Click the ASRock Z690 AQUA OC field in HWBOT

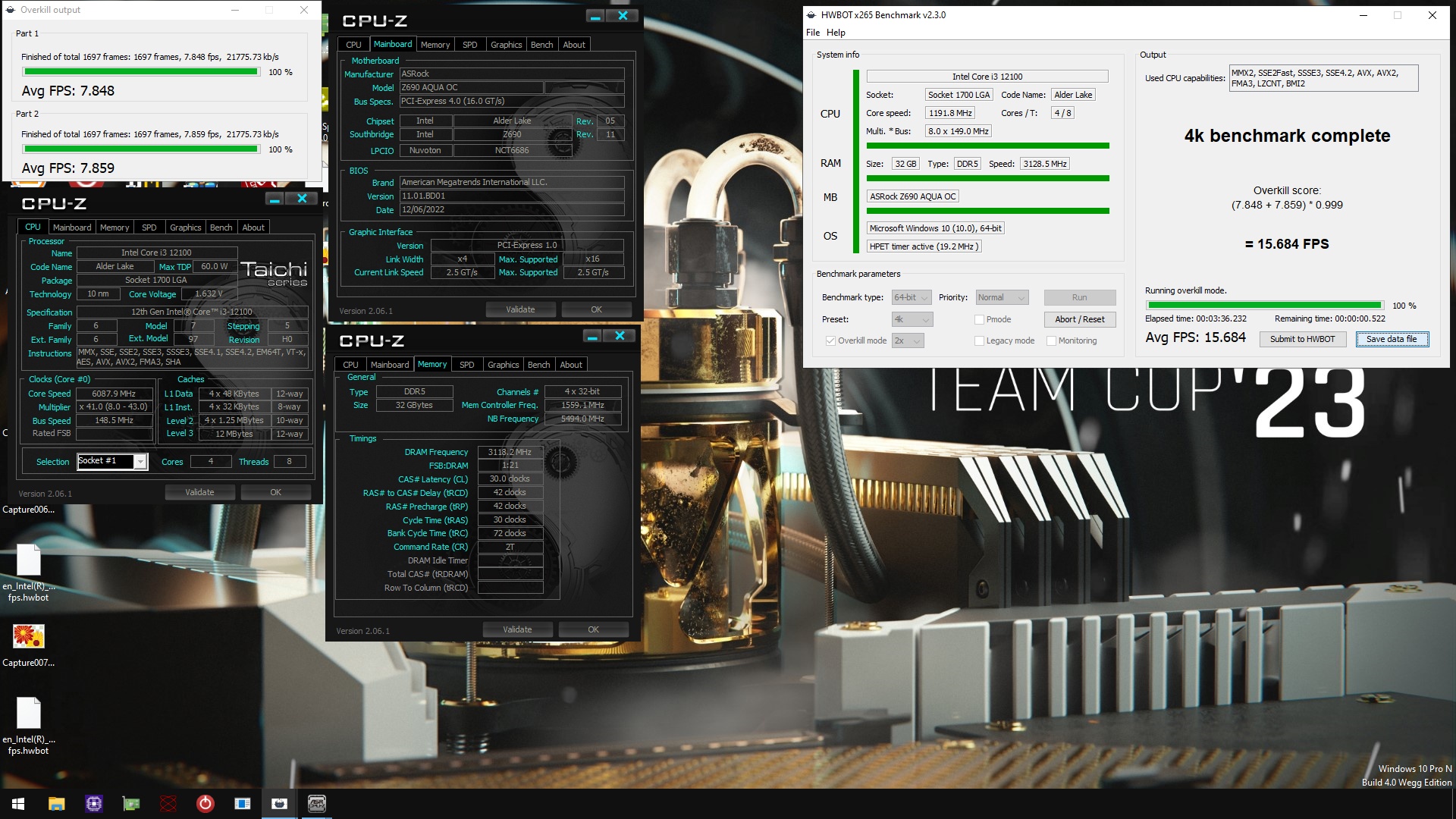[913, 196]
